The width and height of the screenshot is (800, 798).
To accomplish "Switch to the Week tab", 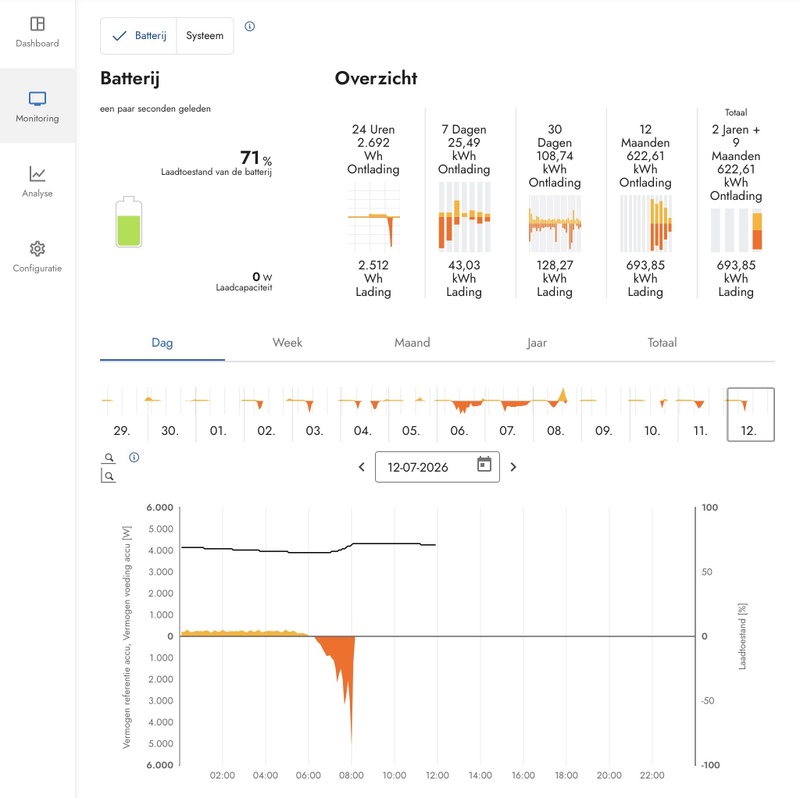I will click(x=287, y=342).
